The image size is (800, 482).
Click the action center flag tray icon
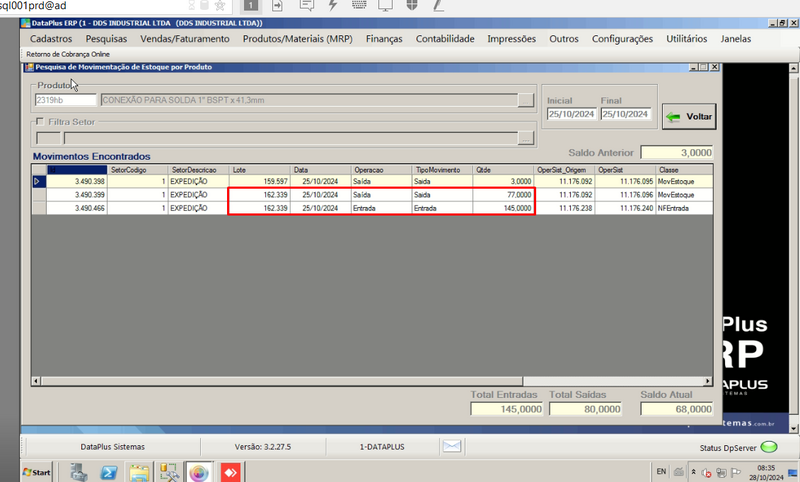[735, 472]
